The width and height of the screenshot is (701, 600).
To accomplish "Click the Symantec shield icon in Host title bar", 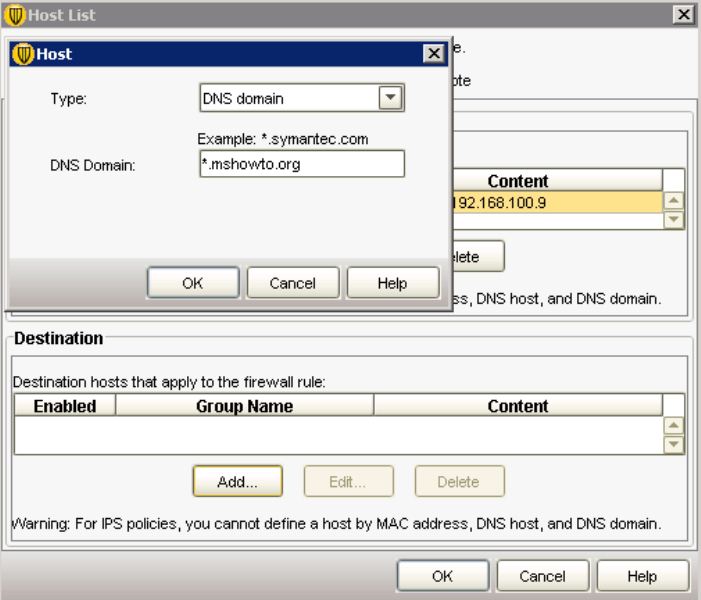I will (23, 54).
